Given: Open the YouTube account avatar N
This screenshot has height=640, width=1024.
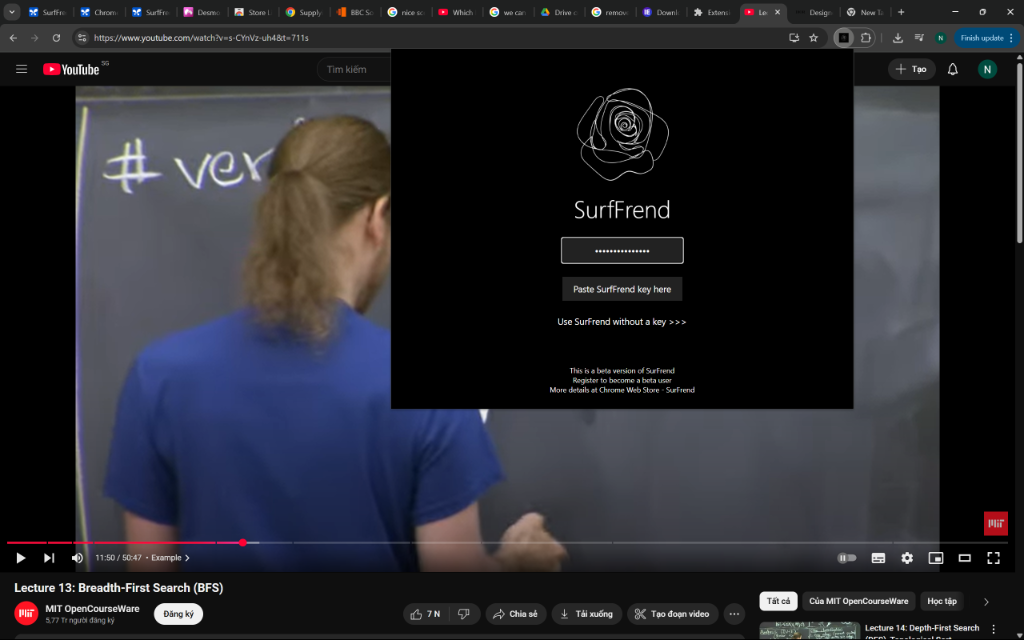Looking at the screenshot, I should coord(987,69).
